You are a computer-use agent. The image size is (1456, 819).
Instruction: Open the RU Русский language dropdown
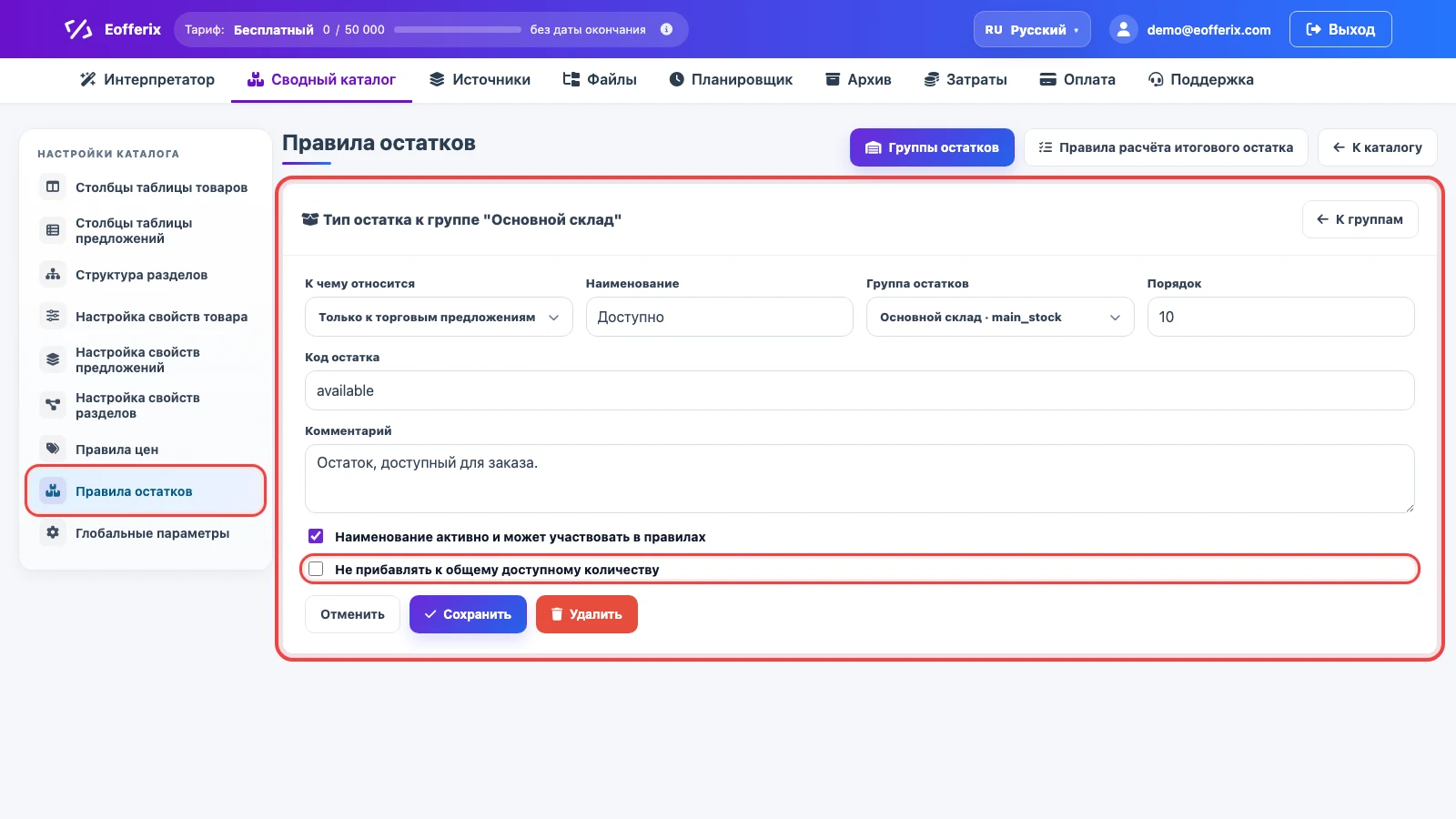(1032, 29)
